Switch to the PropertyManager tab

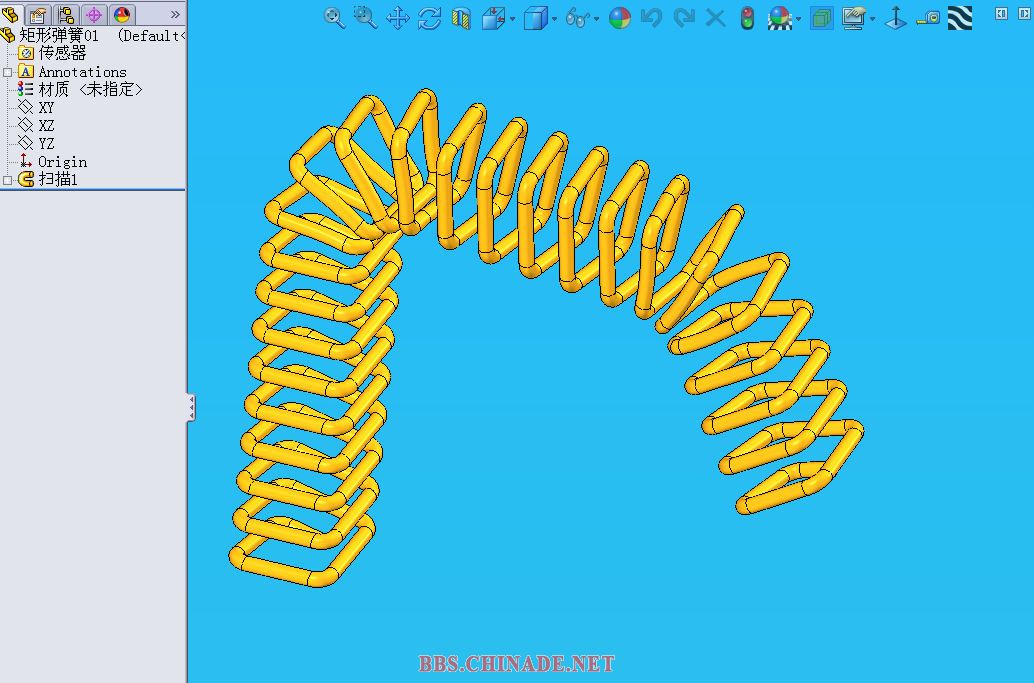(38, 14)
